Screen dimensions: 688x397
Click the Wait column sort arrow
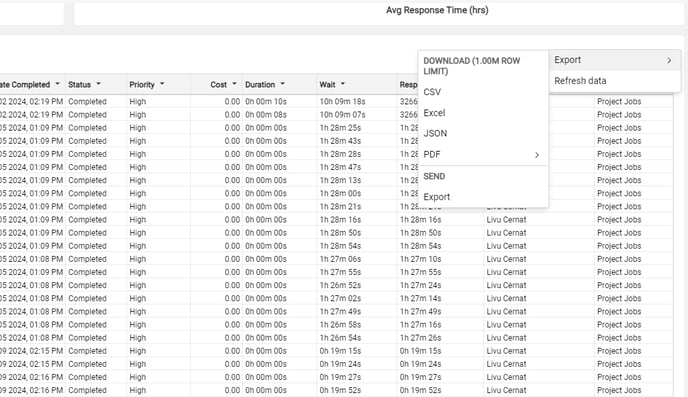[x=343, y=84]
